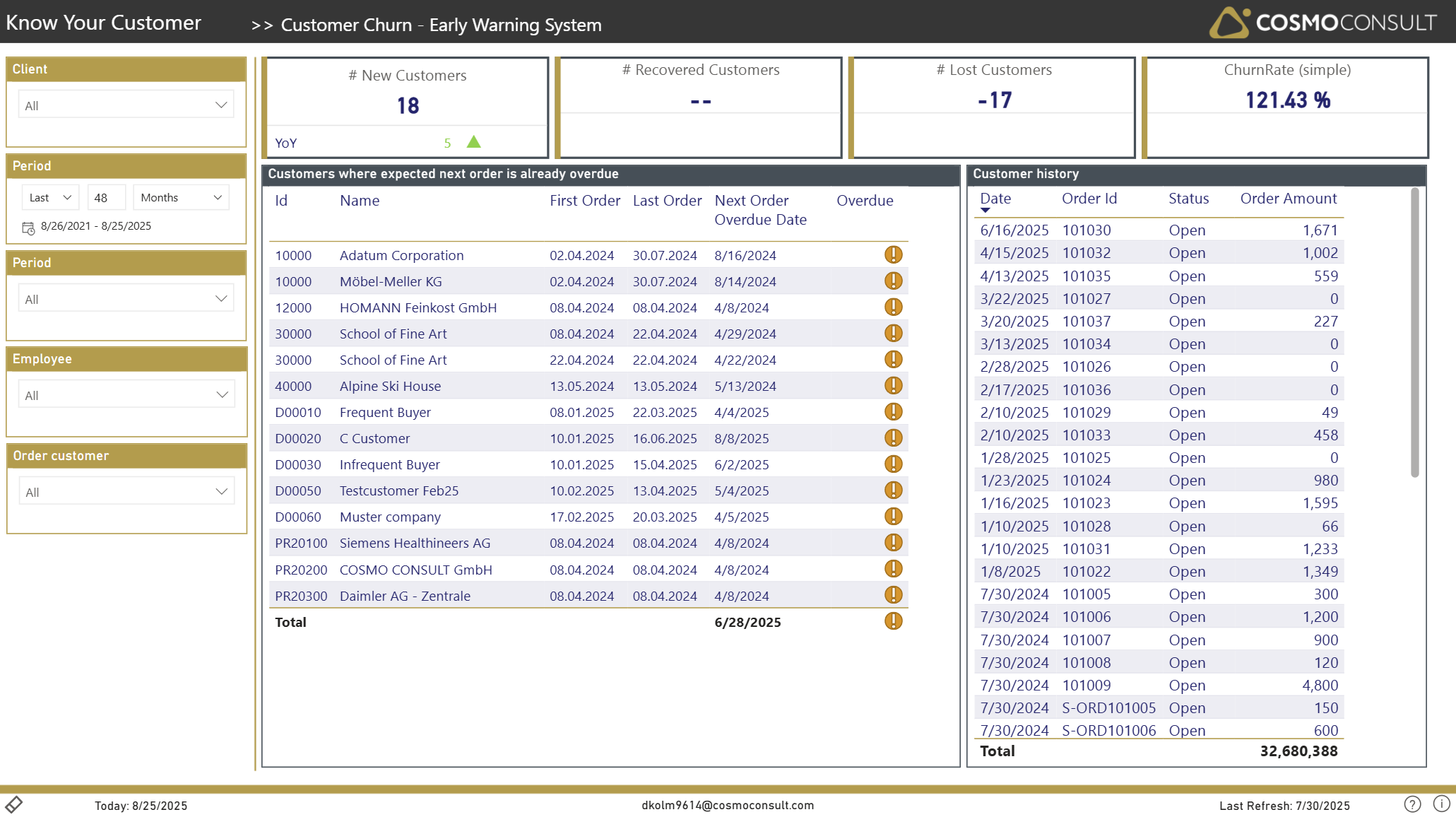Screen dimensions: 1456x817
Task: Click the Know Your Customer title
Action: point(104,23)
